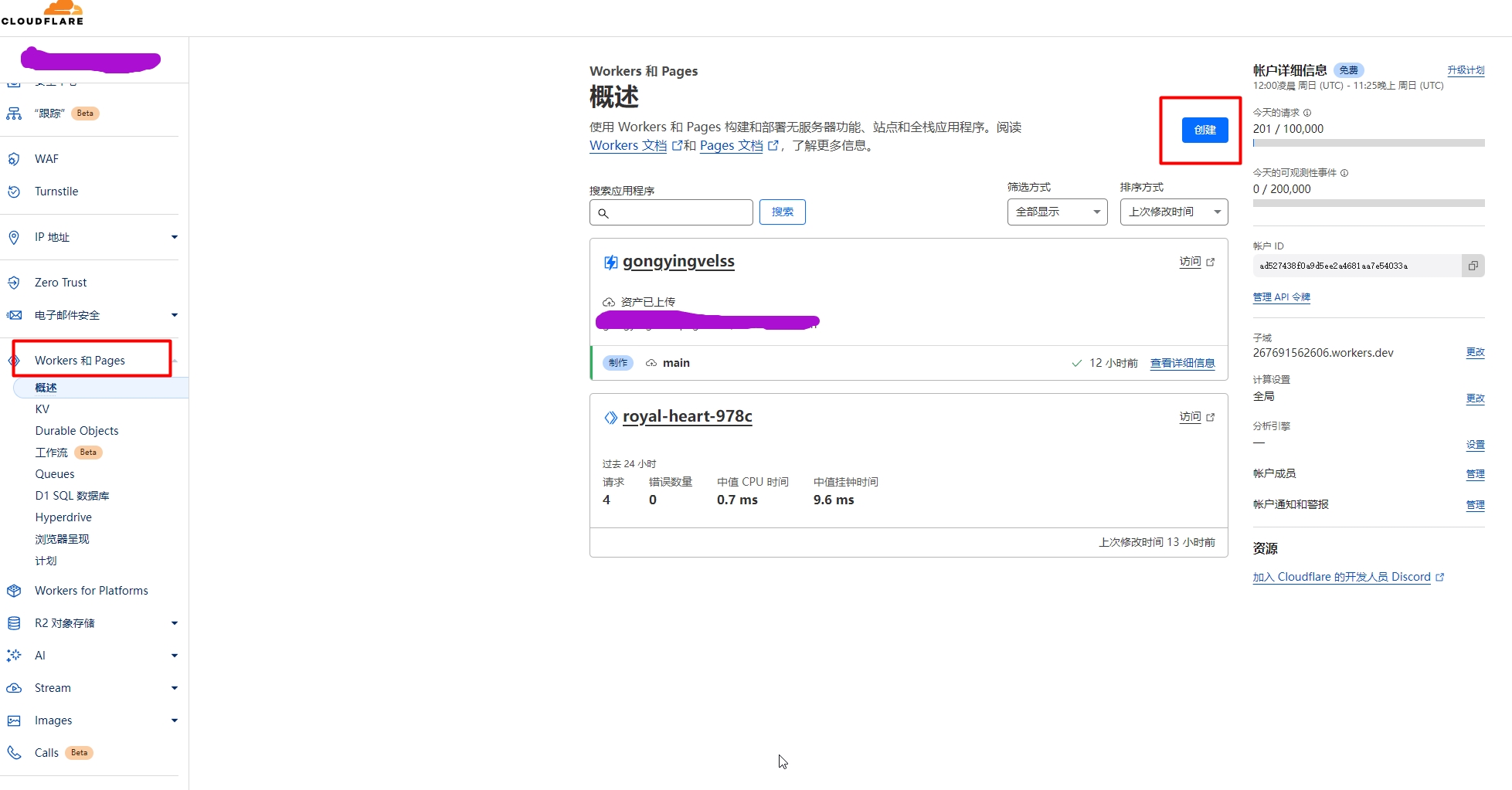
Task: Click the 管理 API 令牌 link
Action: click(x=1281, y=297)
